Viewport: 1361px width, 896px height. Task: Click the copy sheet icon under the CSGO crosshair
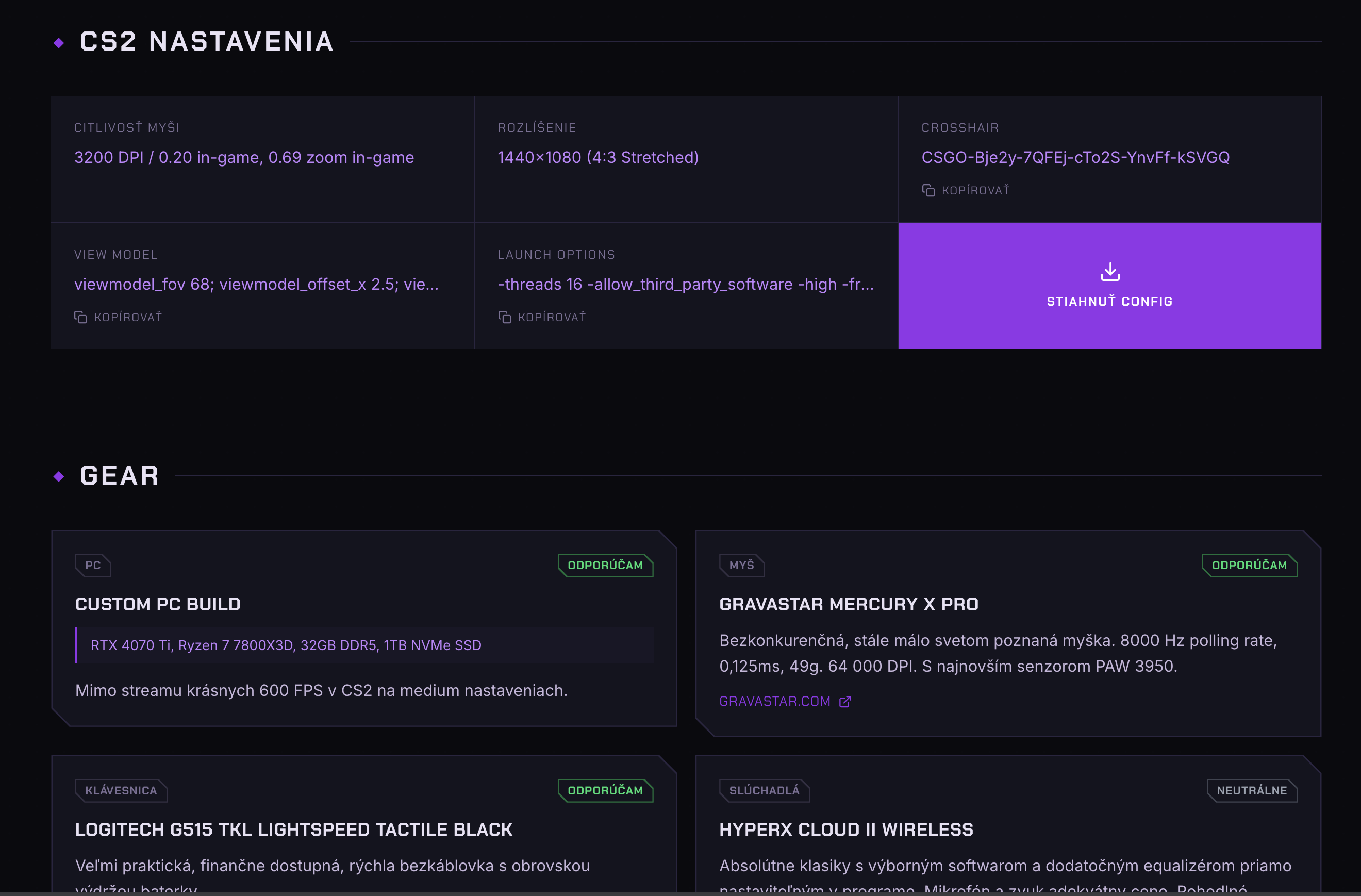tap(927, 190)
